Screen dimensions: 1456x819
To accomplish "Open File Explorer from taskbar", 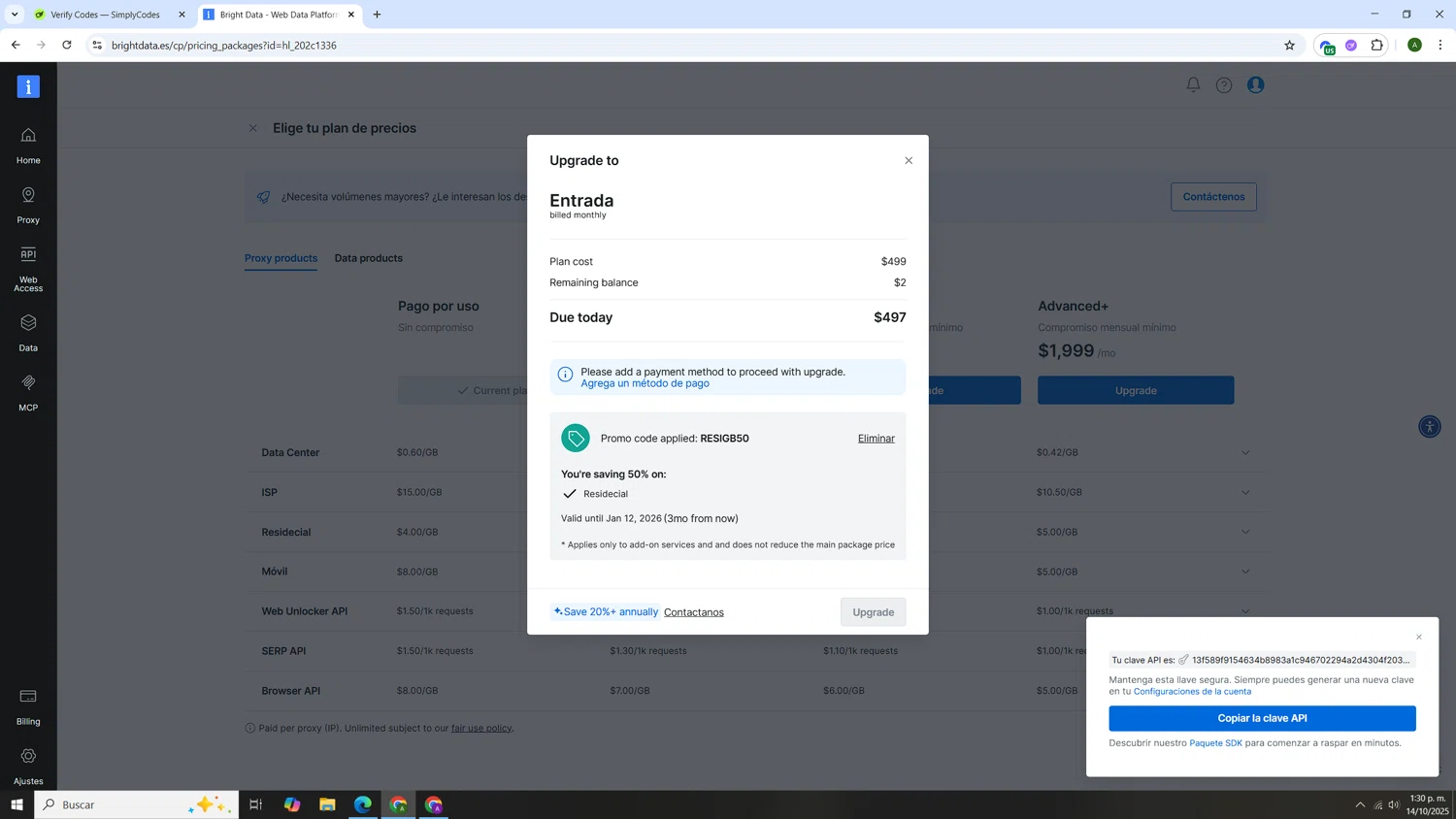I will pos(327,804).
